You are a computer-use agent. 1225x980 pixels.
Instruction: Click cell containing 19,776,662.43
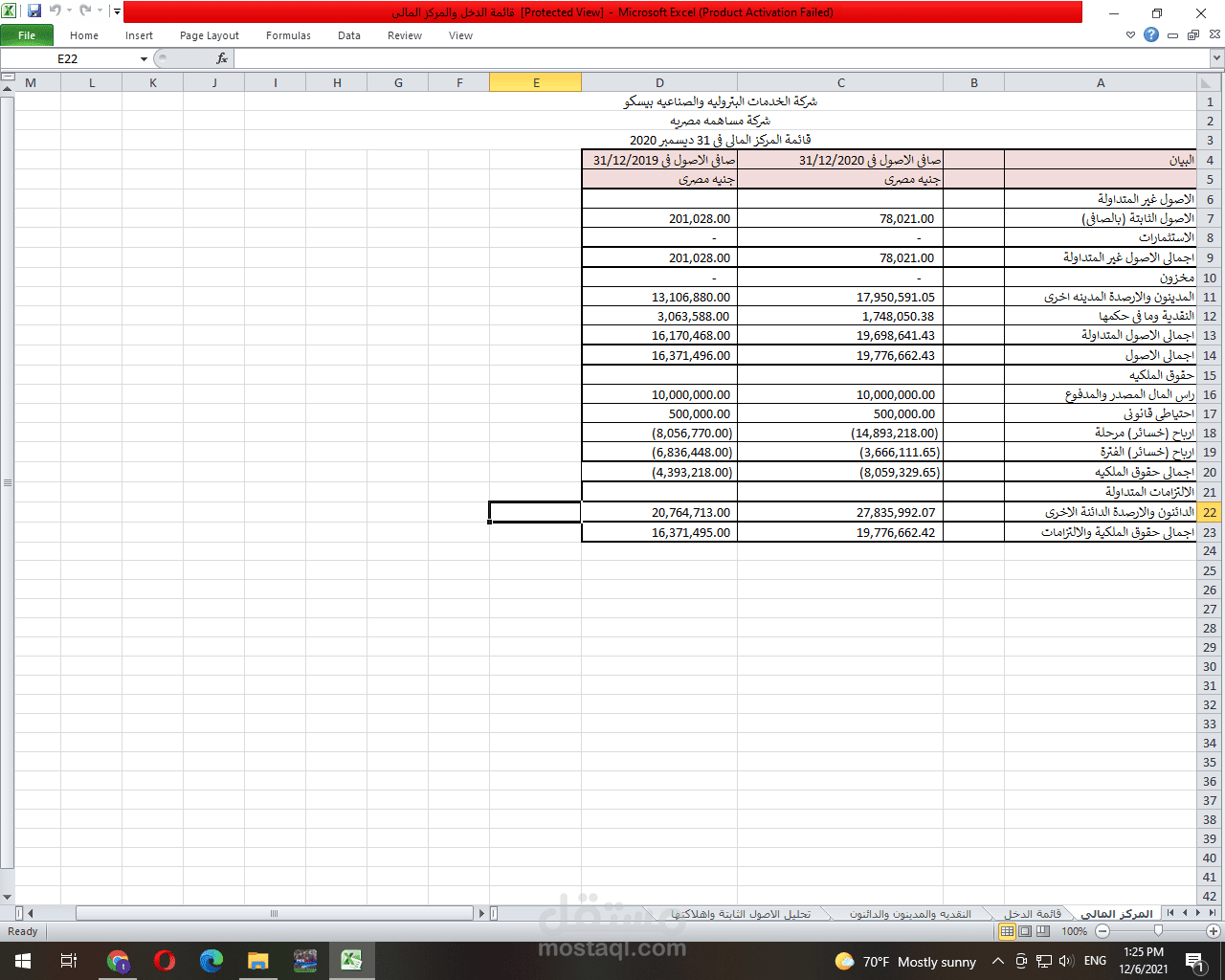(x=840, y=355)
